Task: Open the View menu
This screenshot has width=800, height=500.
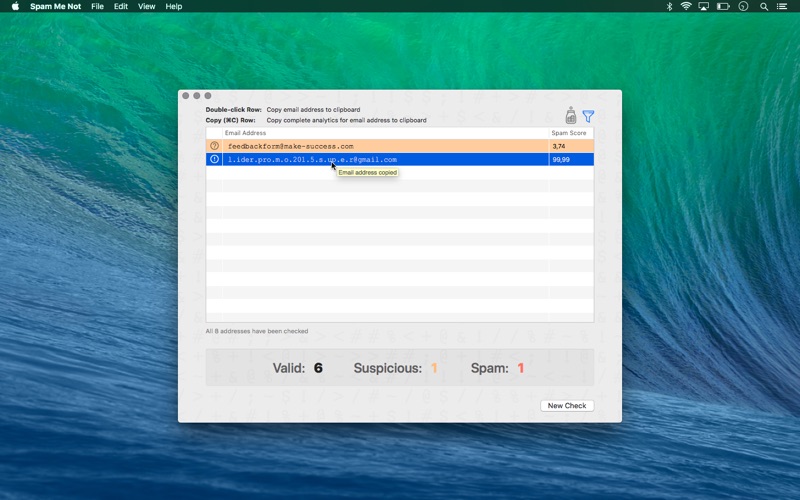Action: tap(146, 6)
